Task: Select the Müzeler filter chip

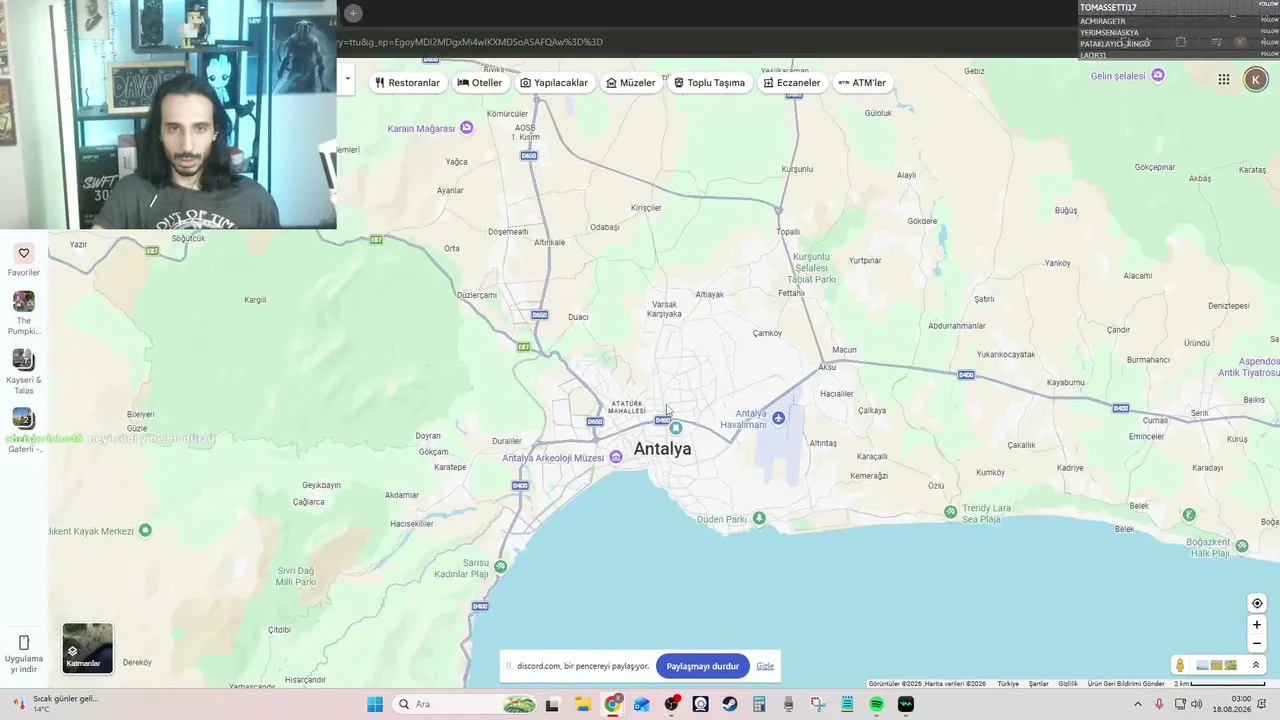Action: click(x=631, y=83)
